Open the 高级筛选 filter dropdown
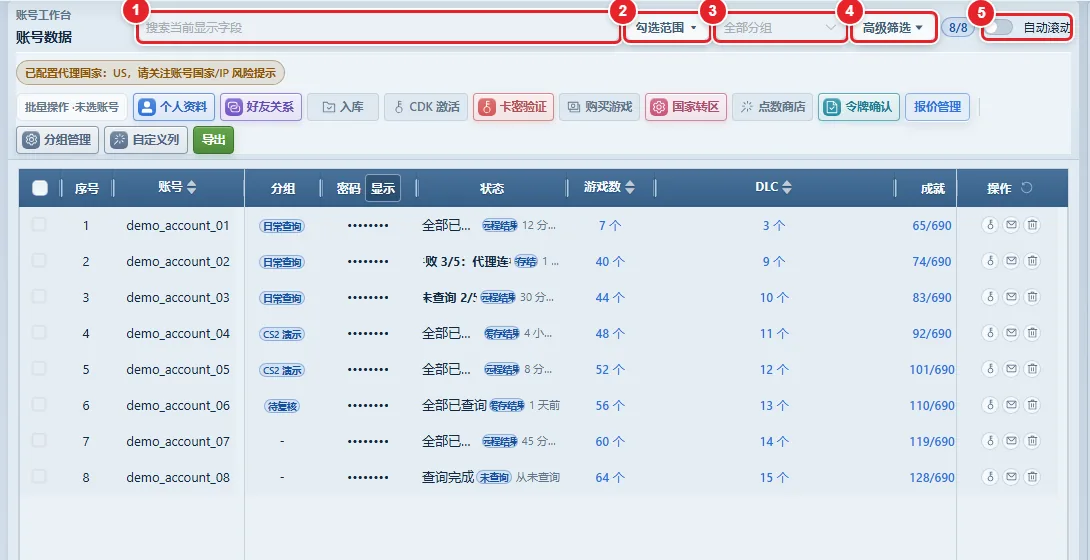The width and height of the screenshot is (1090, 560). [893, 28]
